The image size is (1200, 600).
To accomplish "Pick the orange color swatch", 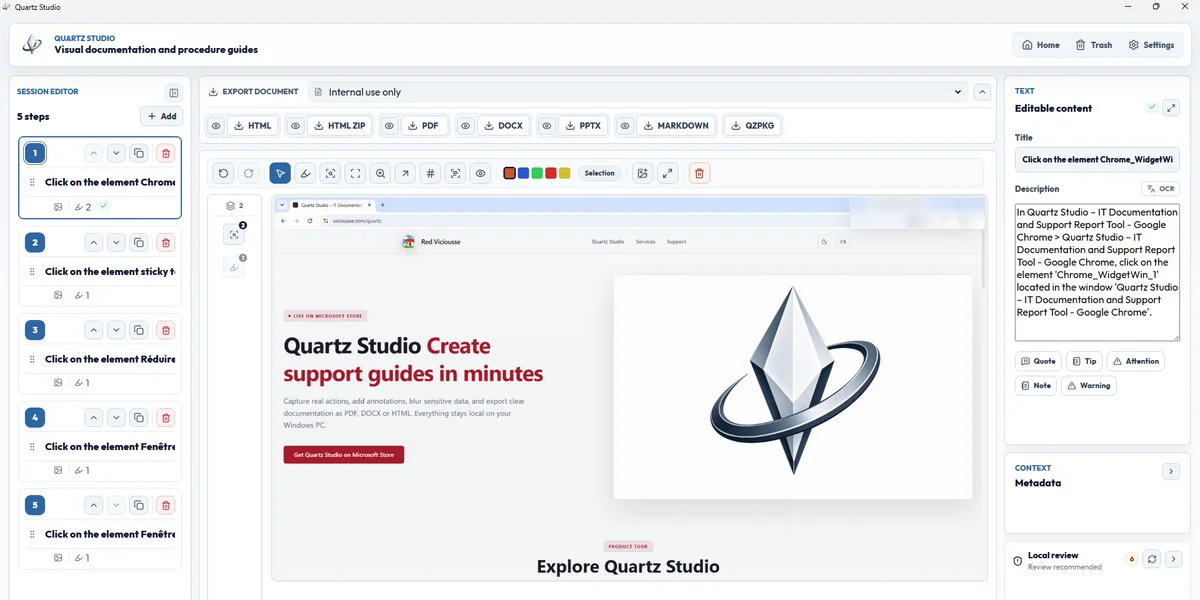I will click(510, 173).
